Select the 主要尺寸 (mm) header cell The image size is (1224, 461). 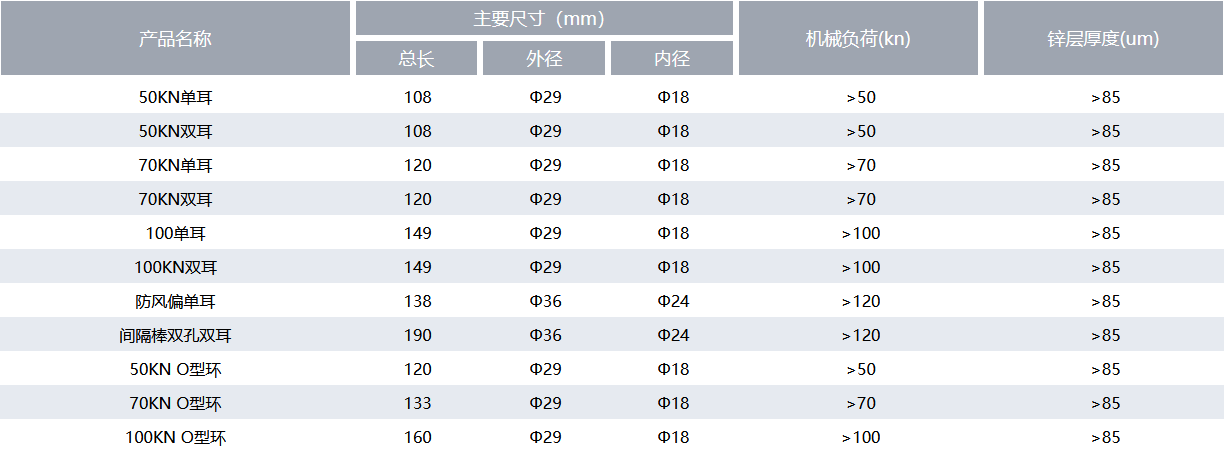pyautogui.click(x=544, y=18)
